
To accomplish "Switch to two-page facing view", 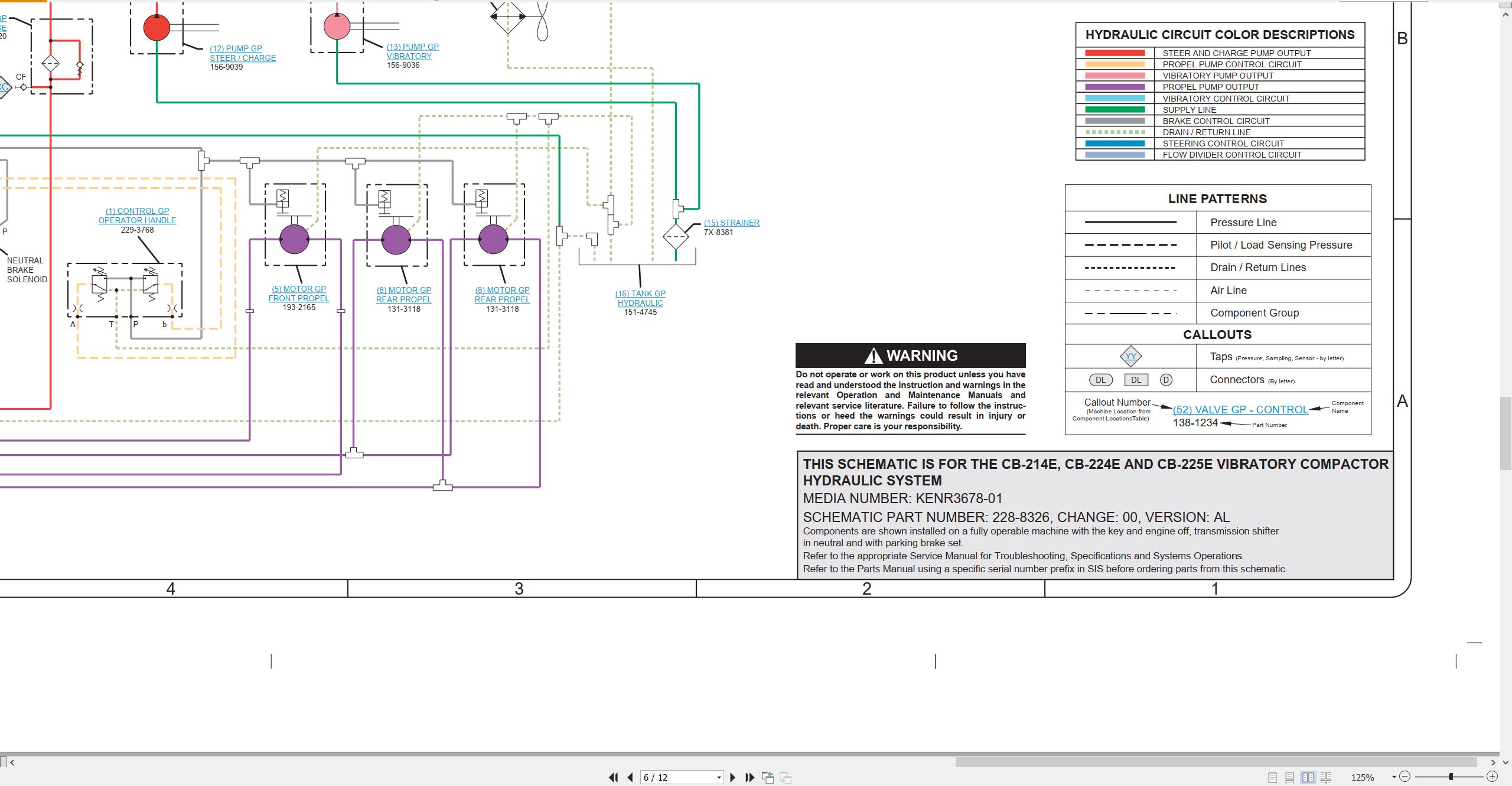I will [x=1308, y=777].
